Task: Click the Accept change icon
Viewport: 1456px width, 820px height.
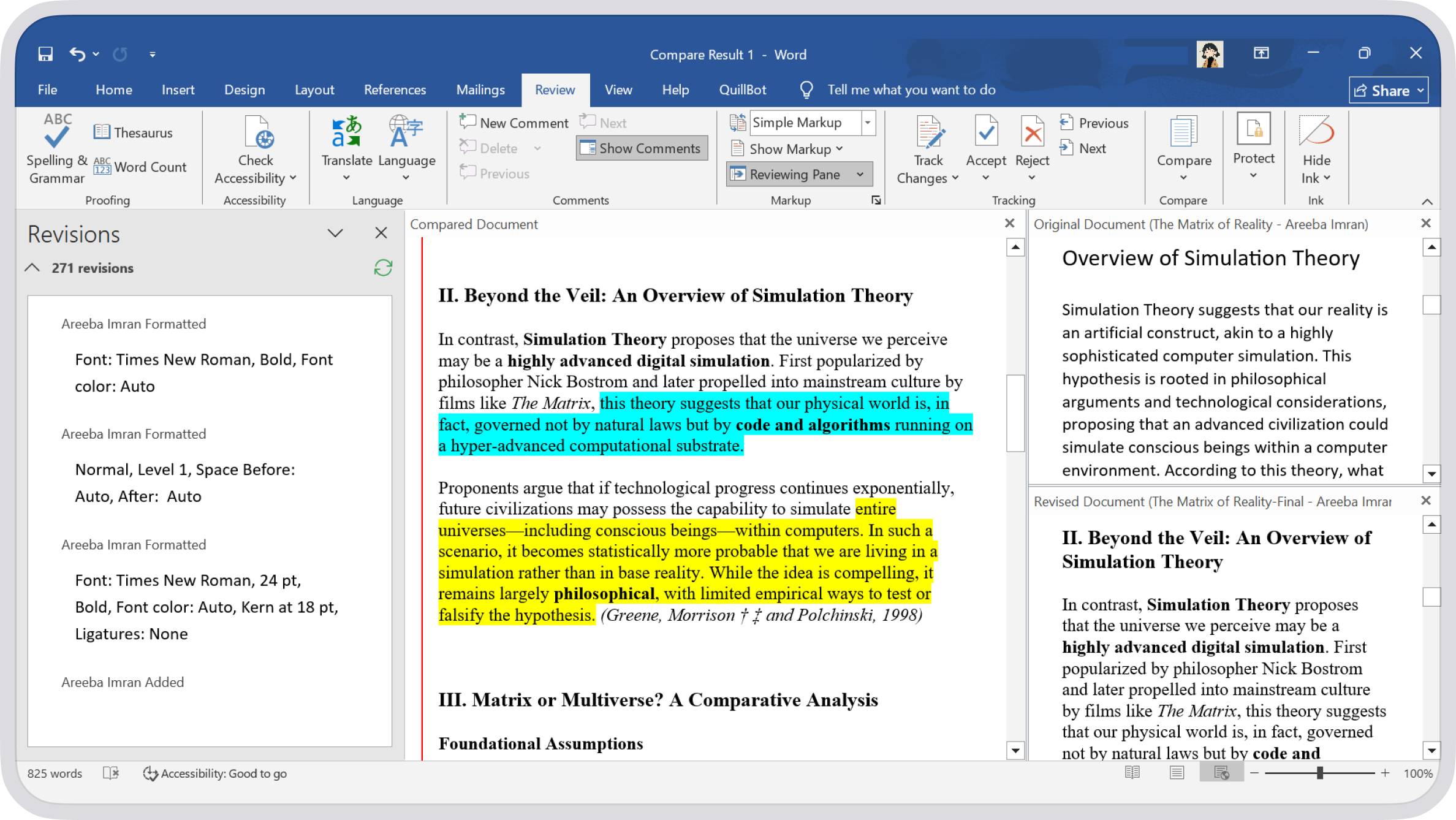Action: [x=986, y=131]
